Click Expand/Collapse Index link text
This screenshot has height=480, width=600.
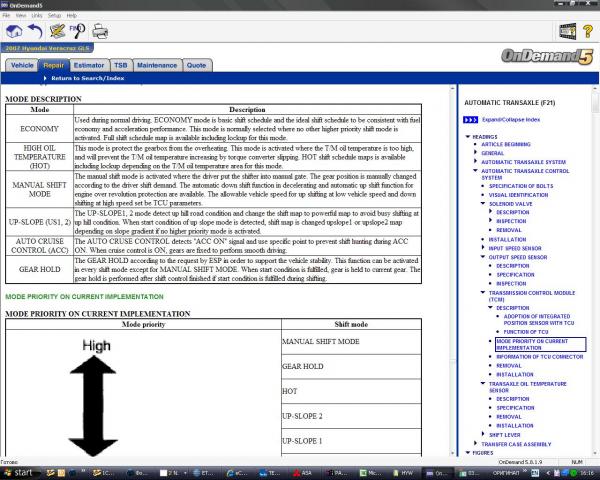click(511, 120)
